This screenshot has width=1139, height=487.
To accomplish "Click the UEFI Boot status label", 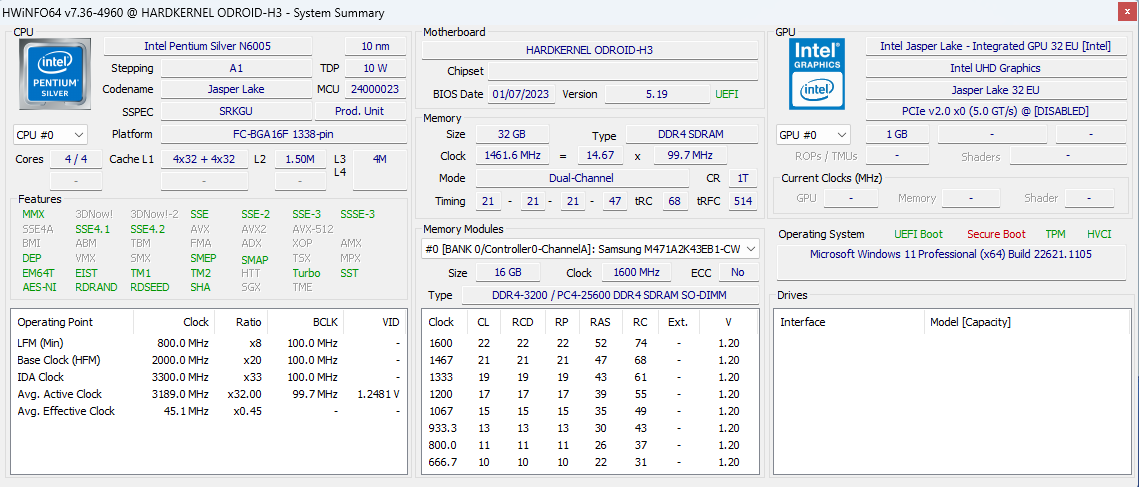I will click(x=919, y=234).
